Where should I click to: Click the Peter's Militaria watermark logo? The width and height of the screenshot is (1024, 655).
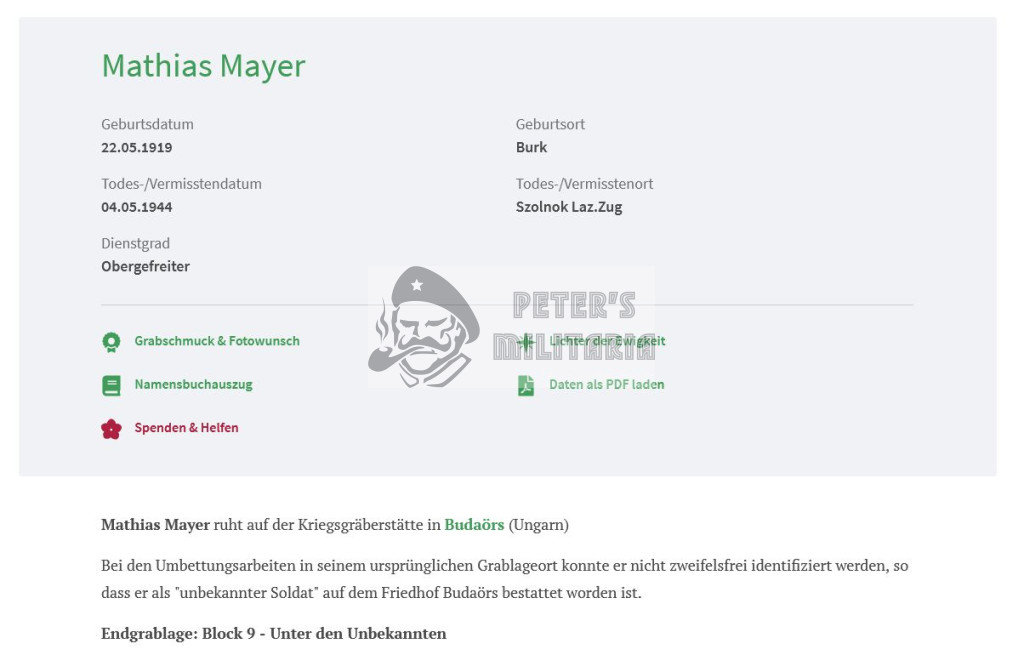(x=511, y=327)
